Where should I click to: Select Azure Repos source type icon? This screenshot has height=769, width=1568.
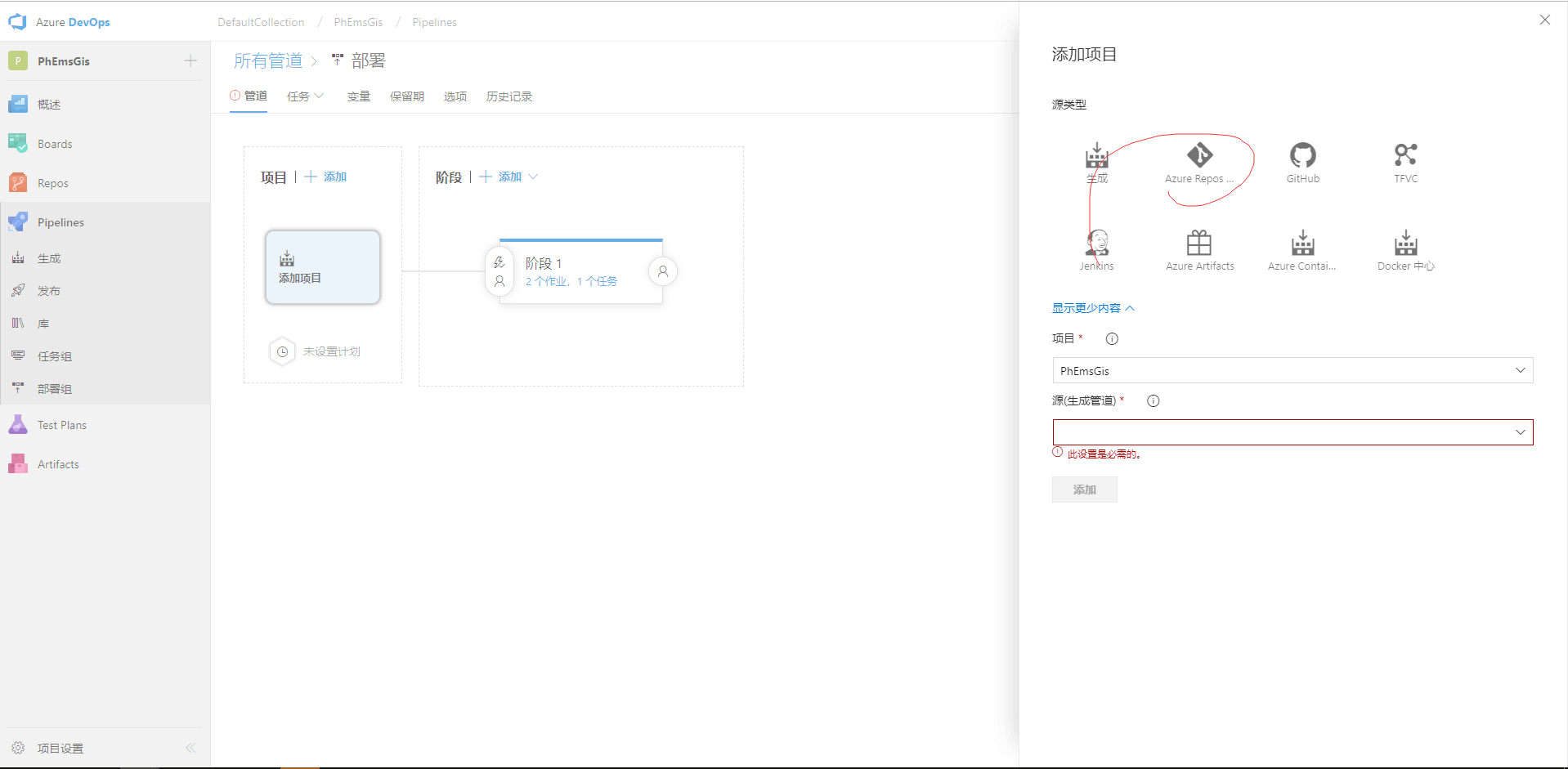(1199, 155)
